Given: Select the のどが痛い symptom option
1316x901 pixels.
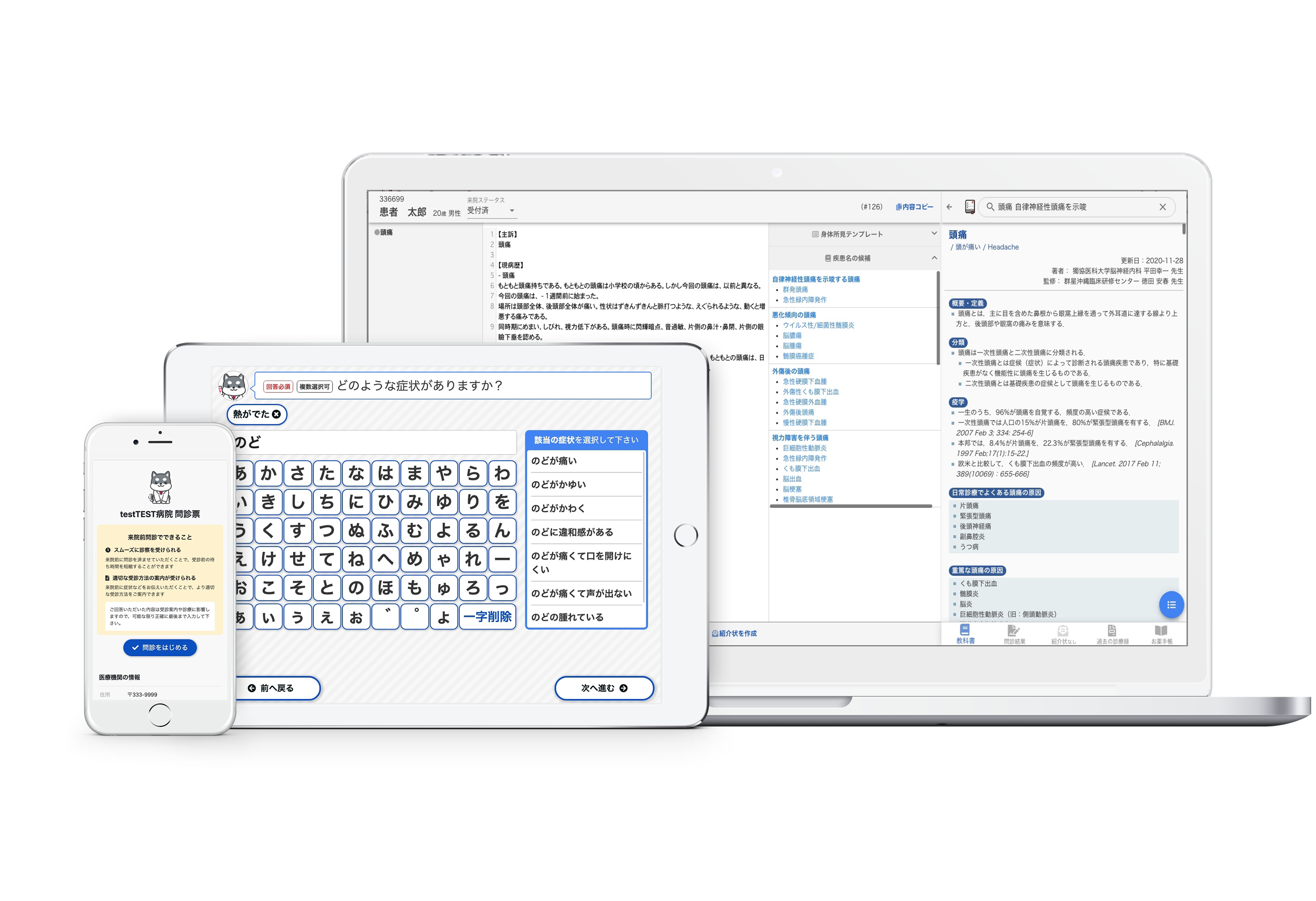Looking at the screenshot, I should 584,461.
